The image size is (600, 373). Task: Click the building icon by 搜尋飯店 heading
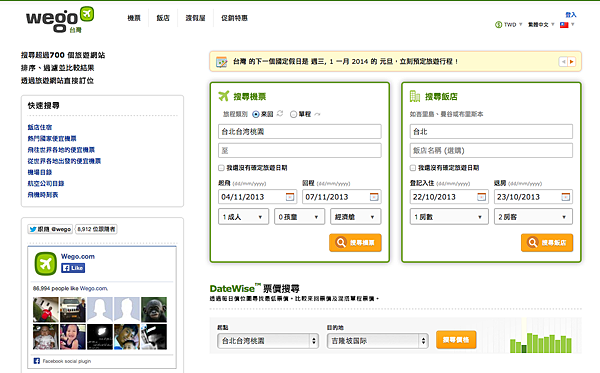point(415,96)
